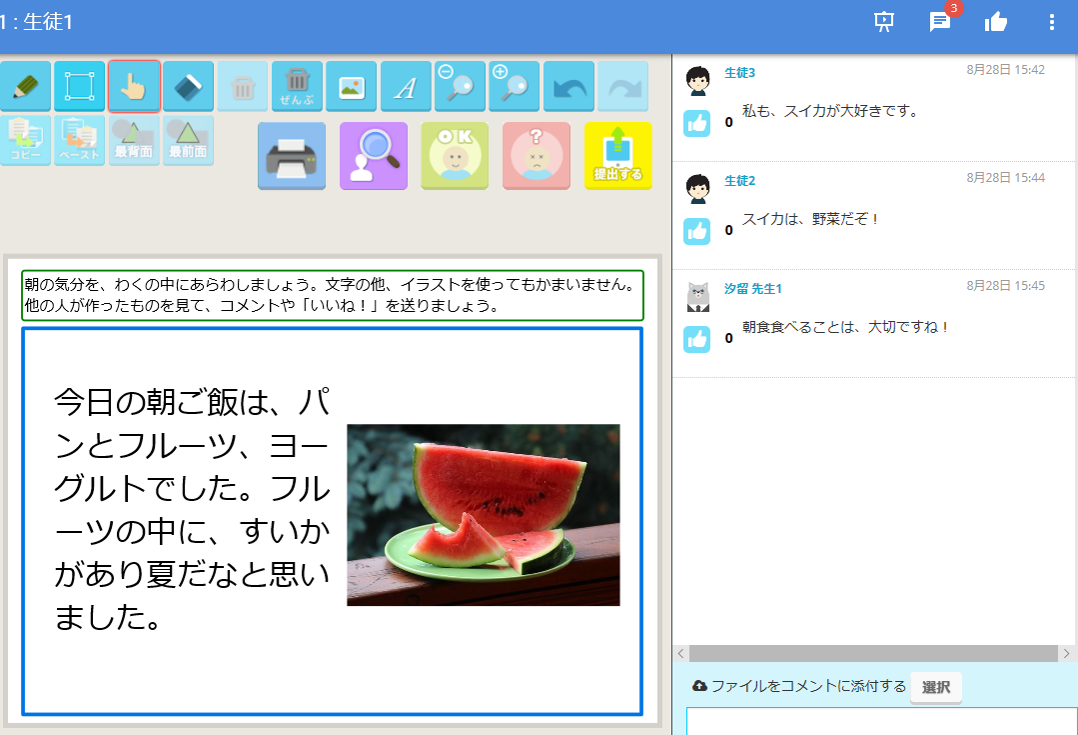
Task: Select the watermelon image on canvas
Action: 483,515
